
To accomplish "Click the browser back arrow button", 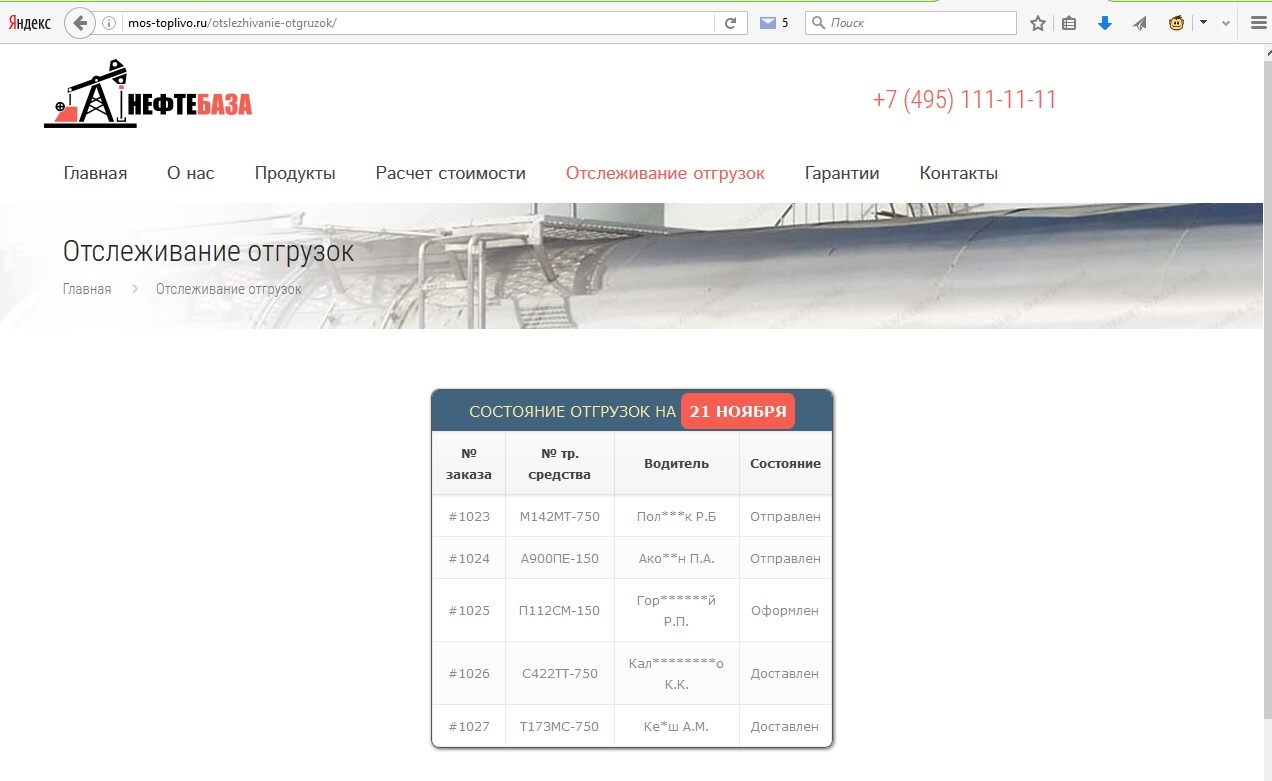I will pos(80,23).
